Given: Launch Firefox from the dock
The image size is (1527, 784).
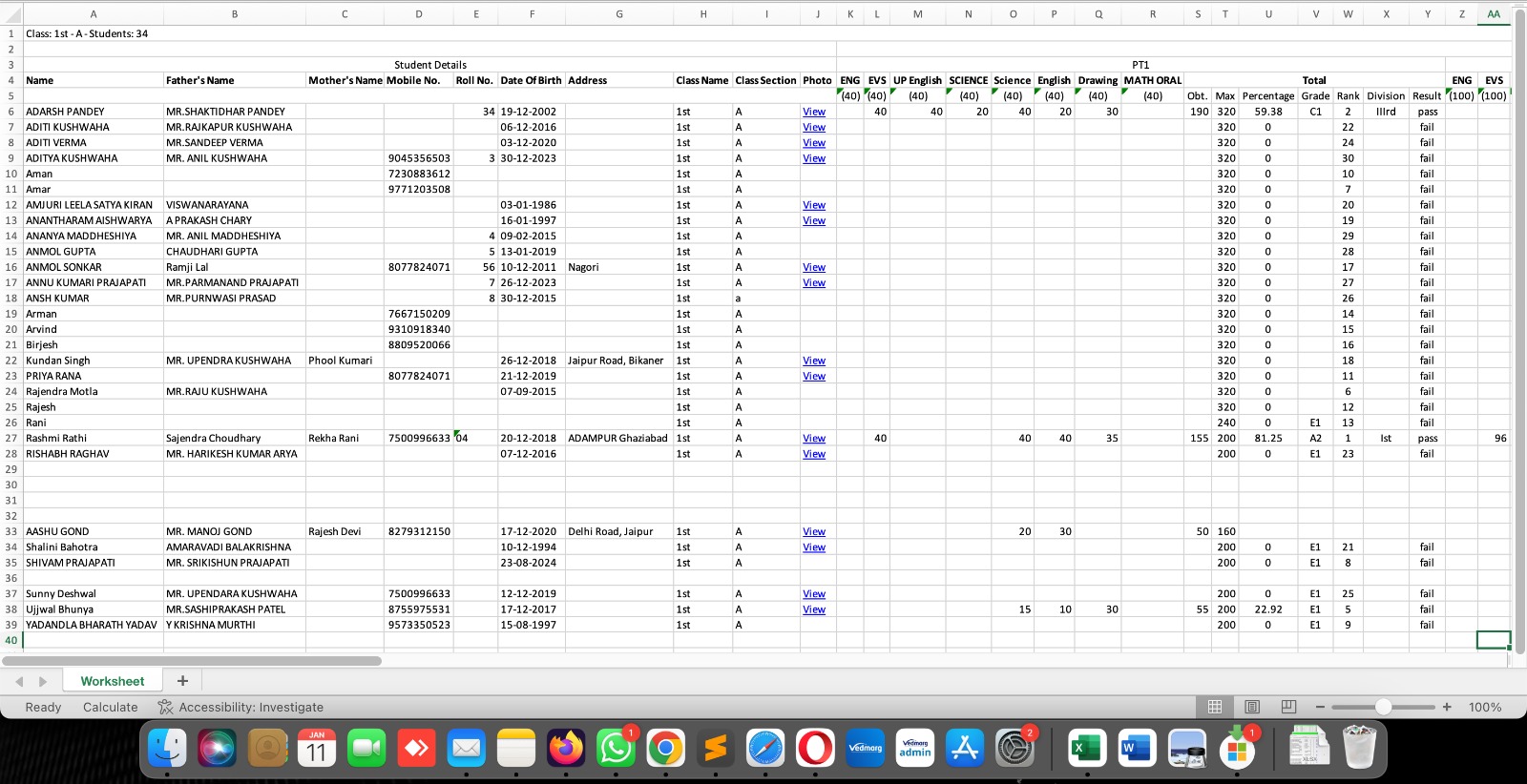Looking at the screenshot, I should (566, 749).
